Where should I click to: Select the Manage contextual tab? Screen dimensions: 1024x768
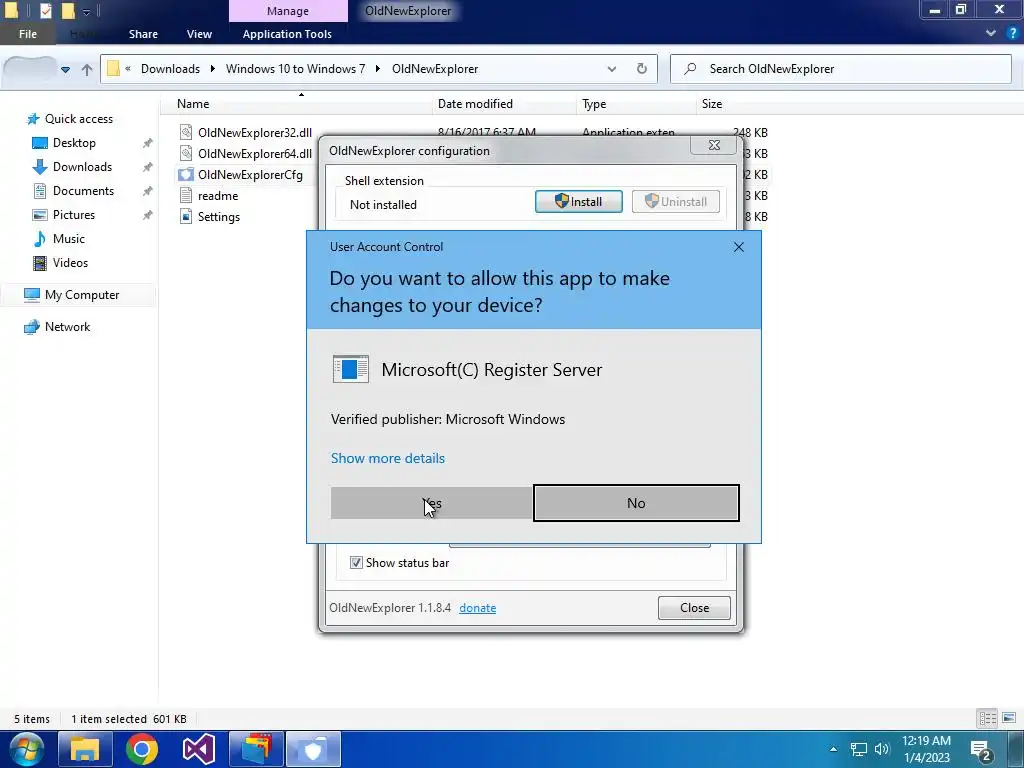click(288, 11)
